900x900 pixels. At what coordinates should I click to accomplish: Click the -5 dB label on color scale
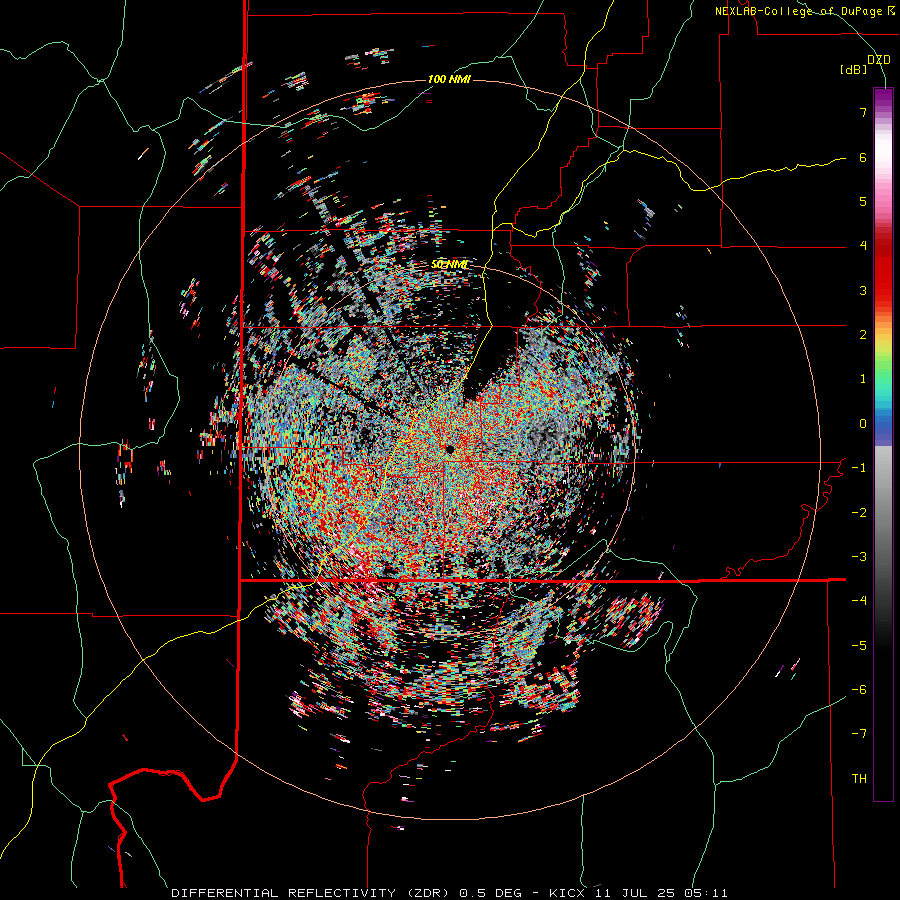pos(859,646)
